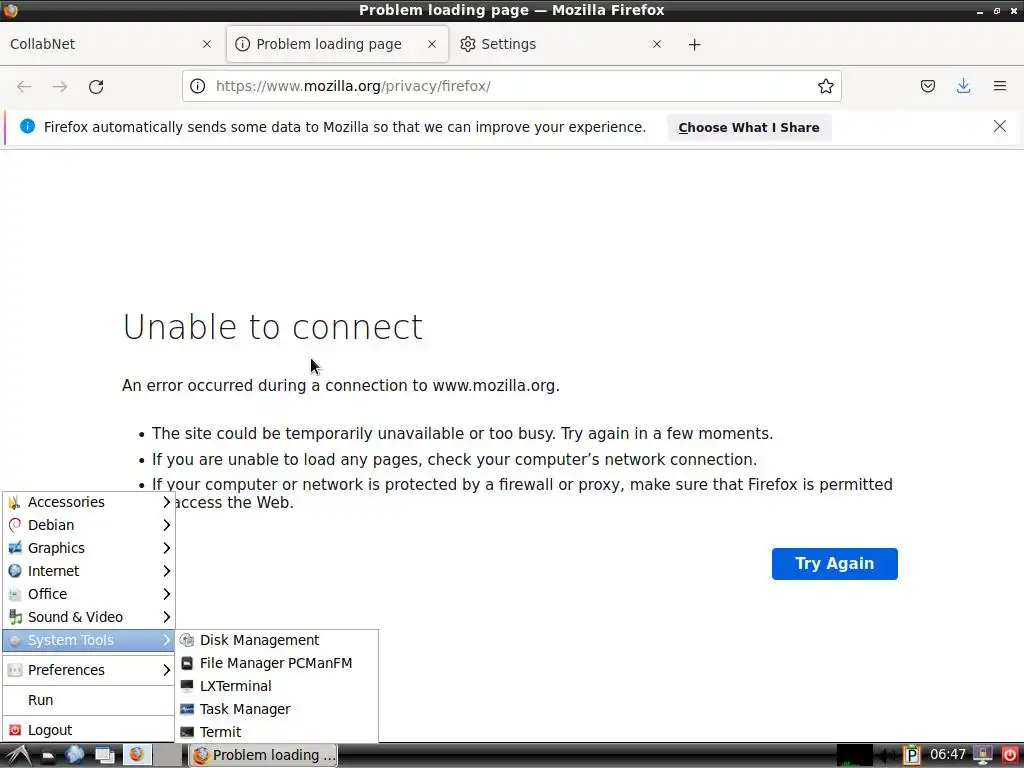The height and width of the screenshot is (768, 1024).
Task: Expand the Debian submenu
Action: 89,525
